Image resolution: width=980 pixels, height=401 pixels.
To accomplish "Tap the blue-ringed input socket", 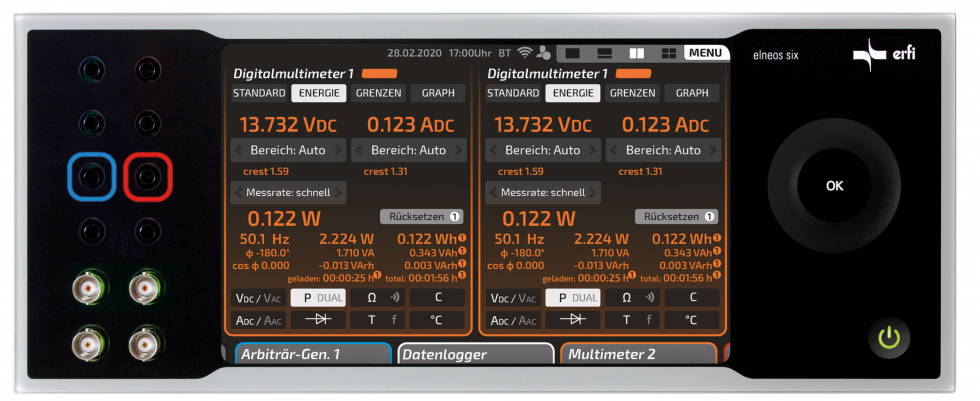I will coord(92,177).
